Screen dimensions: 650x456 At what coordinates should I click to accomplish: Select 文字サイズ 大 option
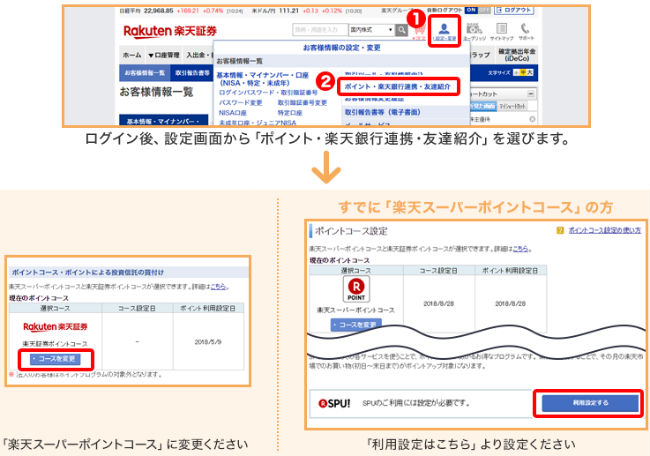click(x=530, y=73)
